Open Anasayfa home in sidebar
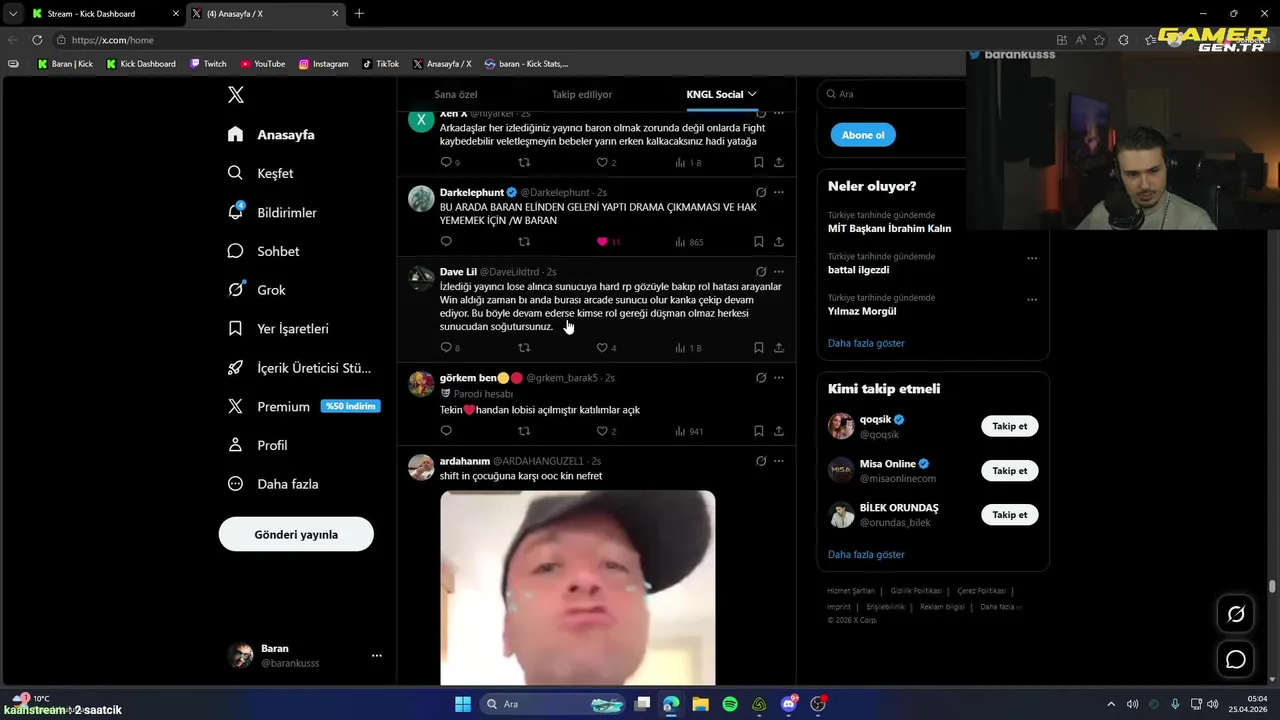 click(271, 134)
